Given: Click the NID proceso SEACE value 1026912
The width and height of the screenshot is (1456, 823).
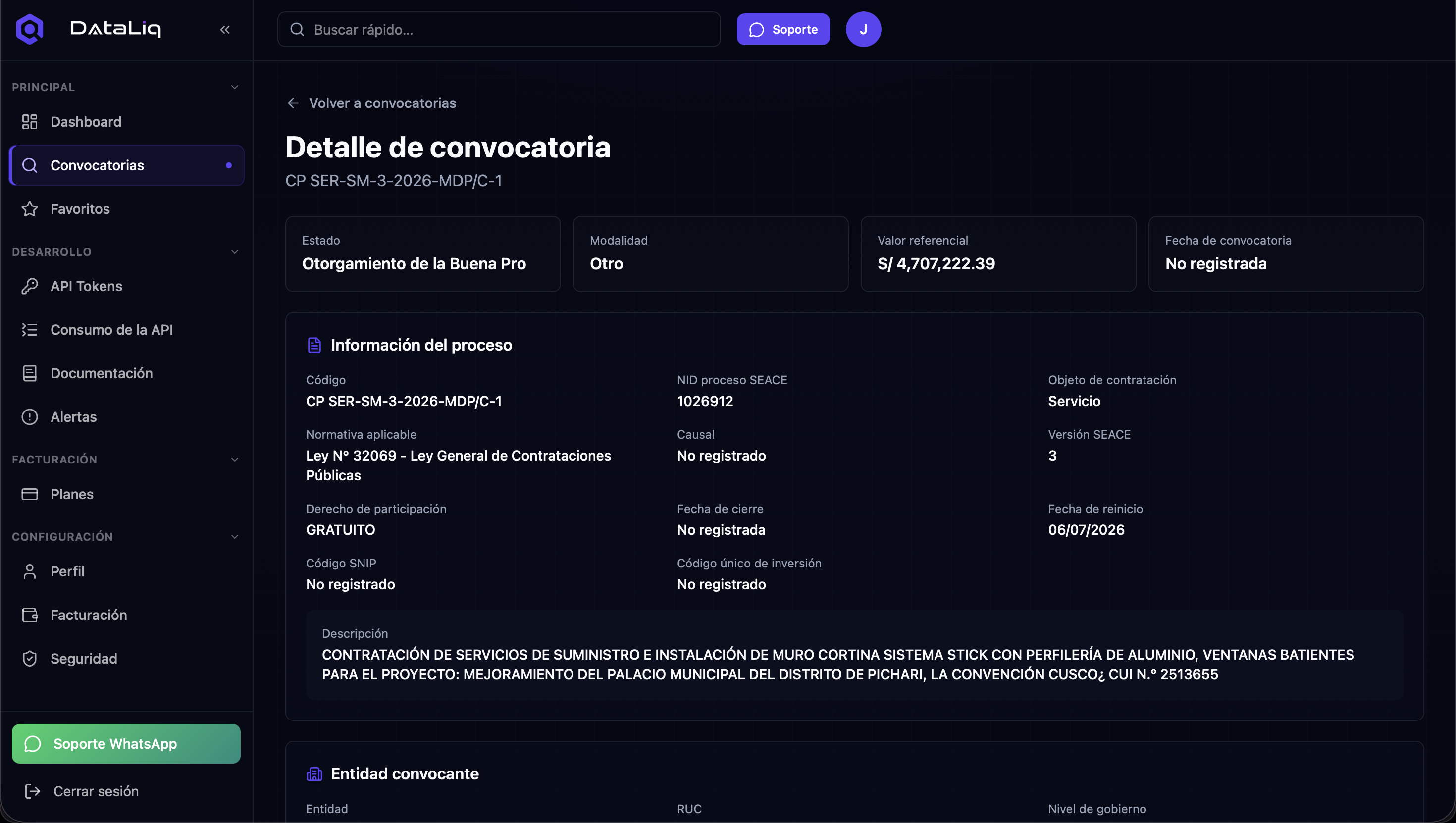Looking at the screenshot, I should tap(705, 401).
